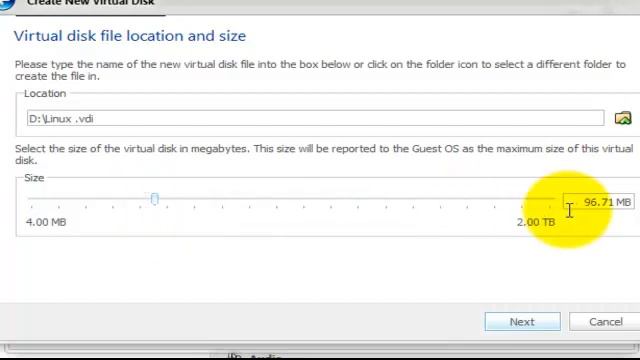Click the heading Virtual disk file location and size
640x360 pixels.
pos(130,36)
